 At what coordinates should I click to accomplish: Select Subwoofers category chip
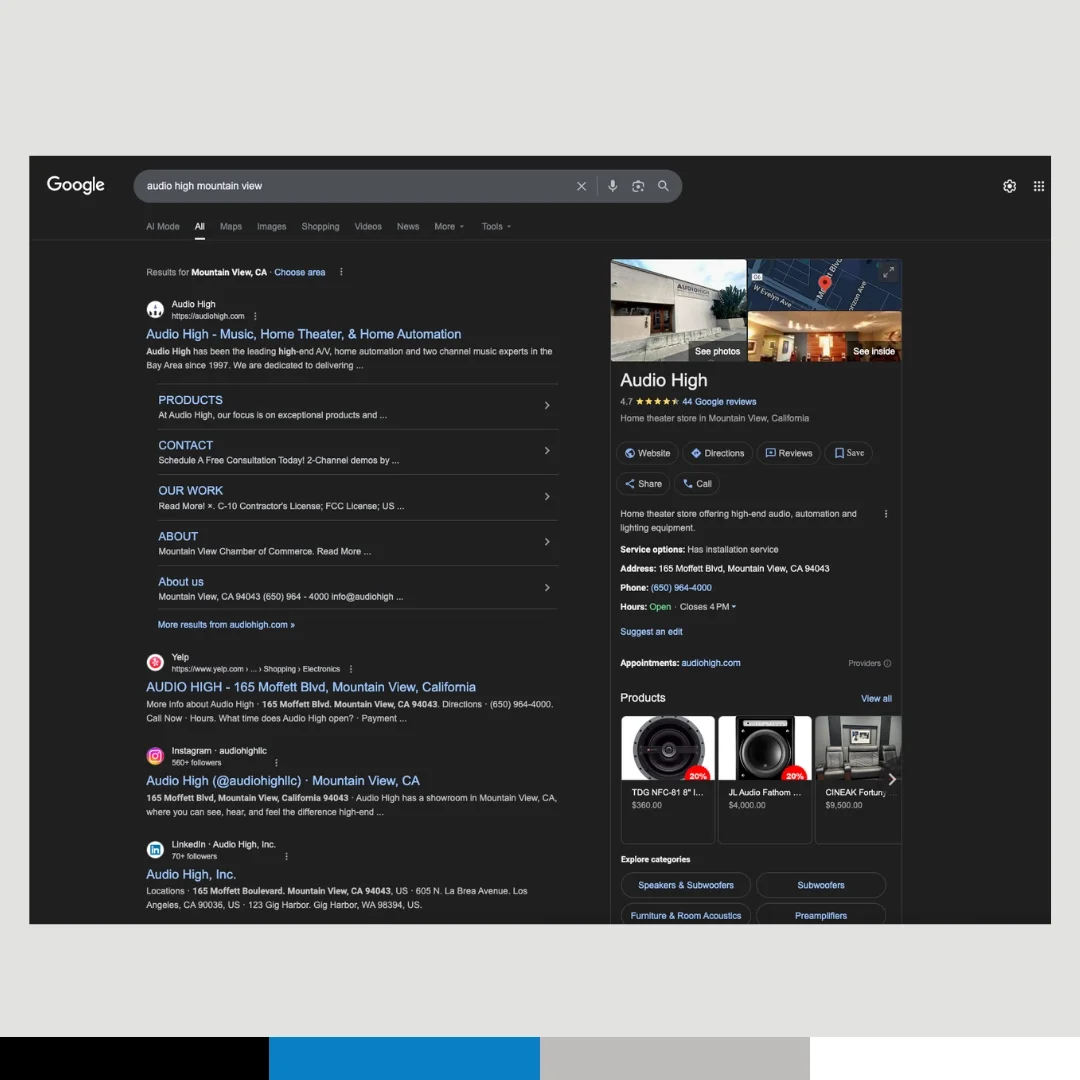click(820, 885)
